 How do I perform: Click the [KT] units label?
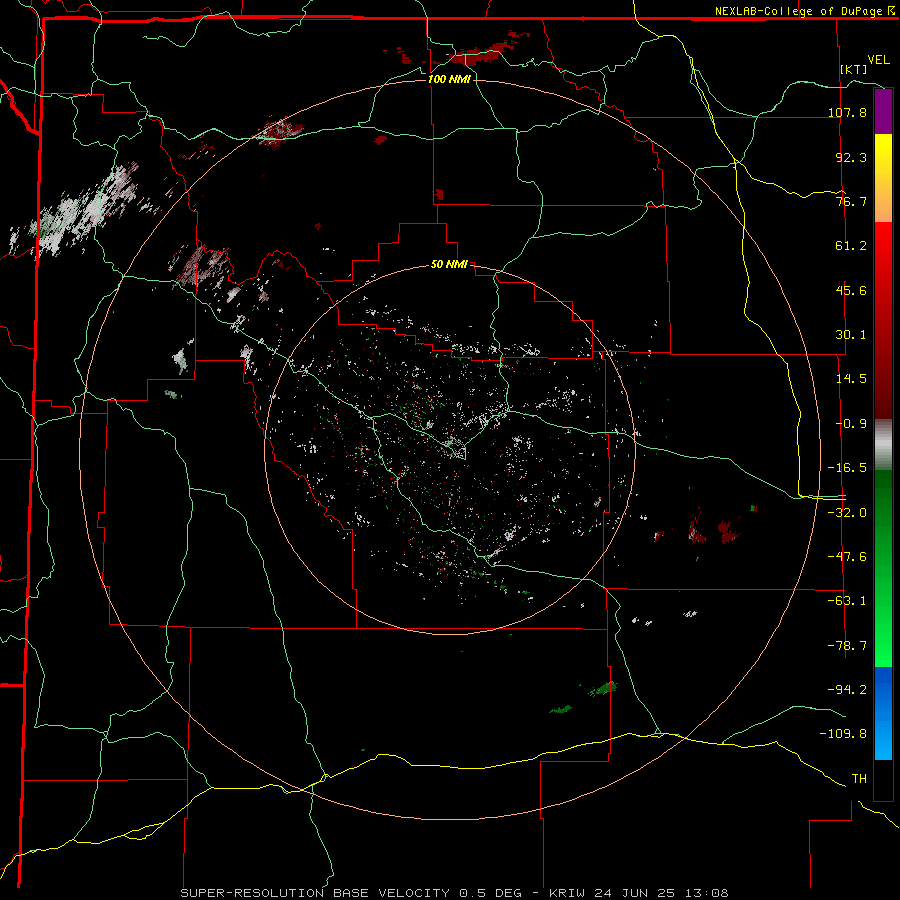pyautogui.click(x=854, y=69)
